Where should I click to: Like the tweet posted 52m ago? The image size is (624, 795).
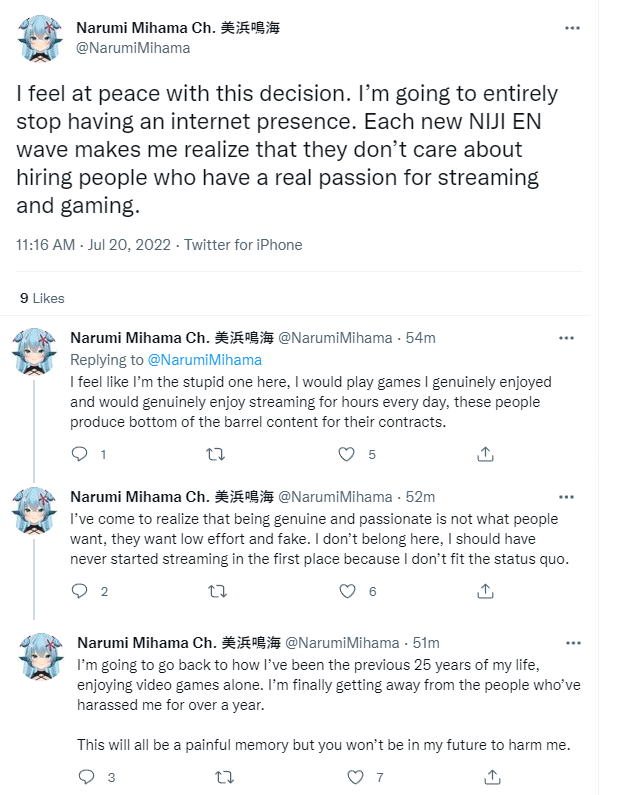347,591
